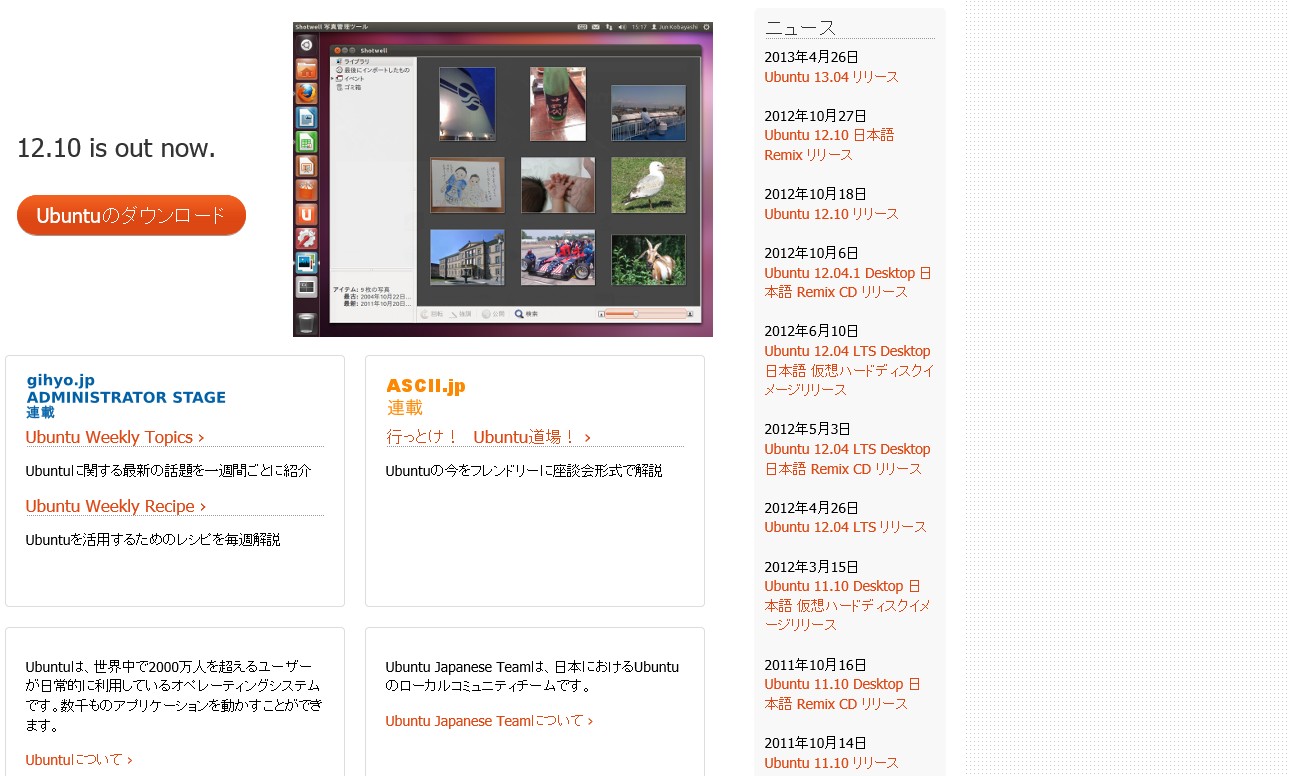The image size is (1290, 776).
Task: Click the date 2012年5月3日
Action: tap(807, 429)
